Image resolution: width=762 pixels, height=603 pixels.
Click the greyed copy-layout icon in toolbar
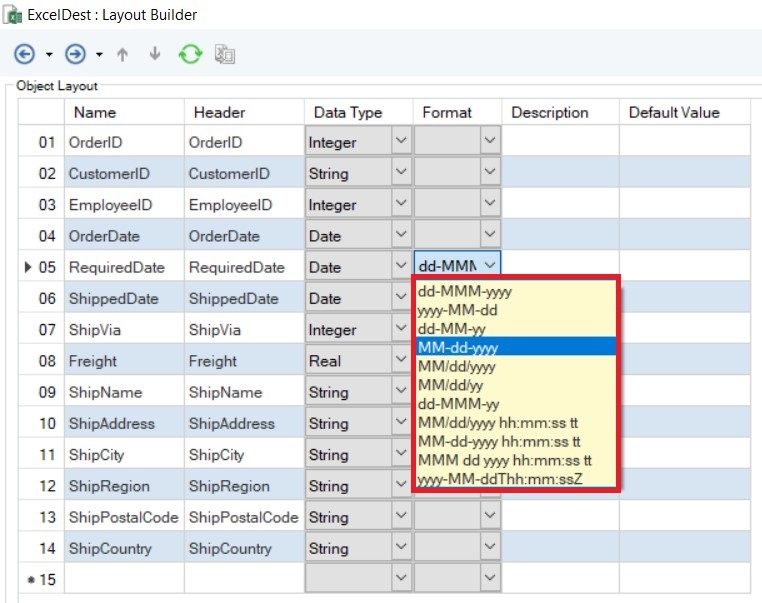tap(225, 54)
